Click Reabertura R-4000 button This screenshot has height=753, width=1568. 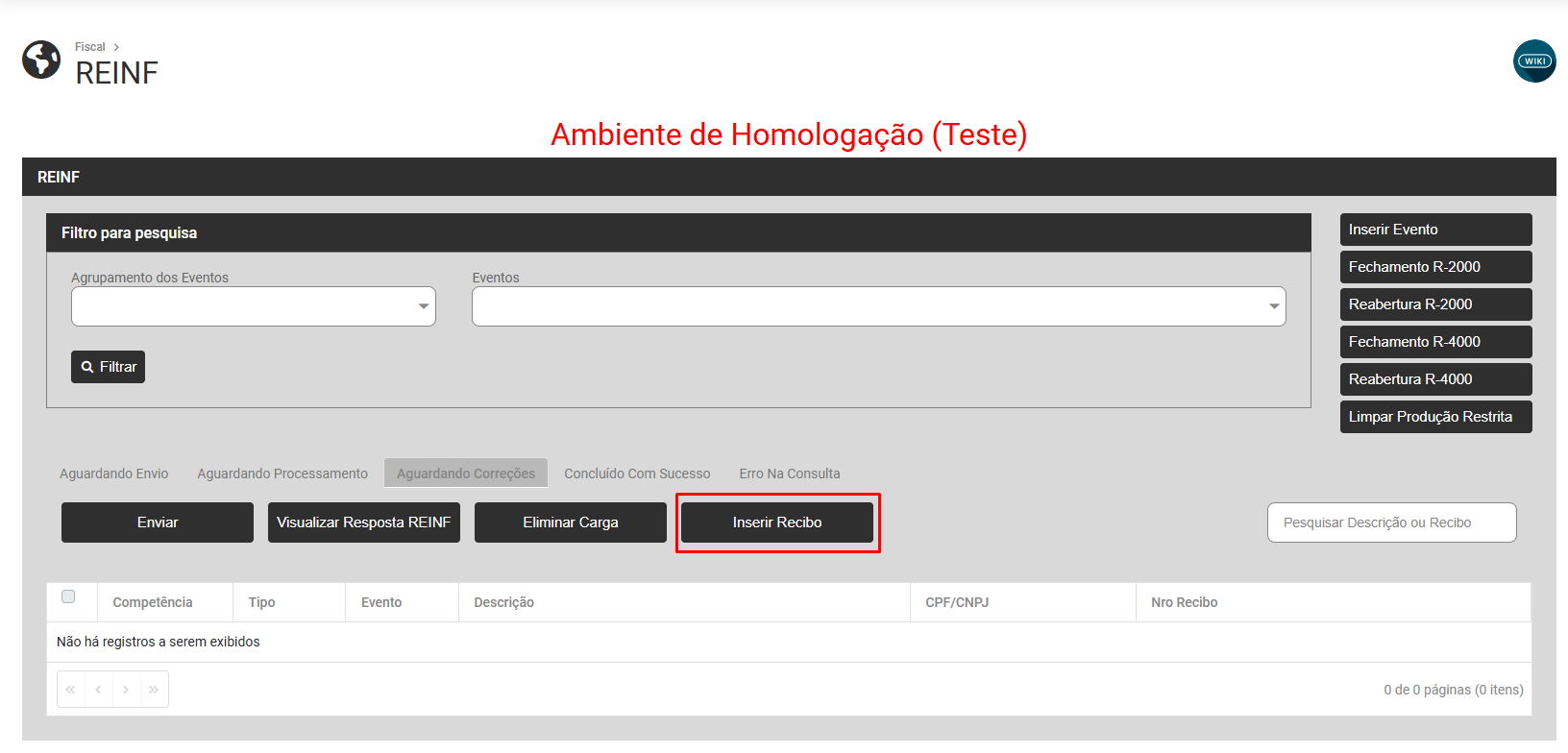click(1436, 379)
